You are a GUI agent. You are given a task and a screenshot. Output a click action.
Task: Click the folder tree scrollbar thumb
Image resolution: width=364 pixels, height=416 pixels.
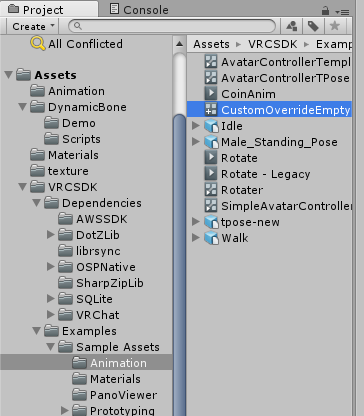click(179, 265)
